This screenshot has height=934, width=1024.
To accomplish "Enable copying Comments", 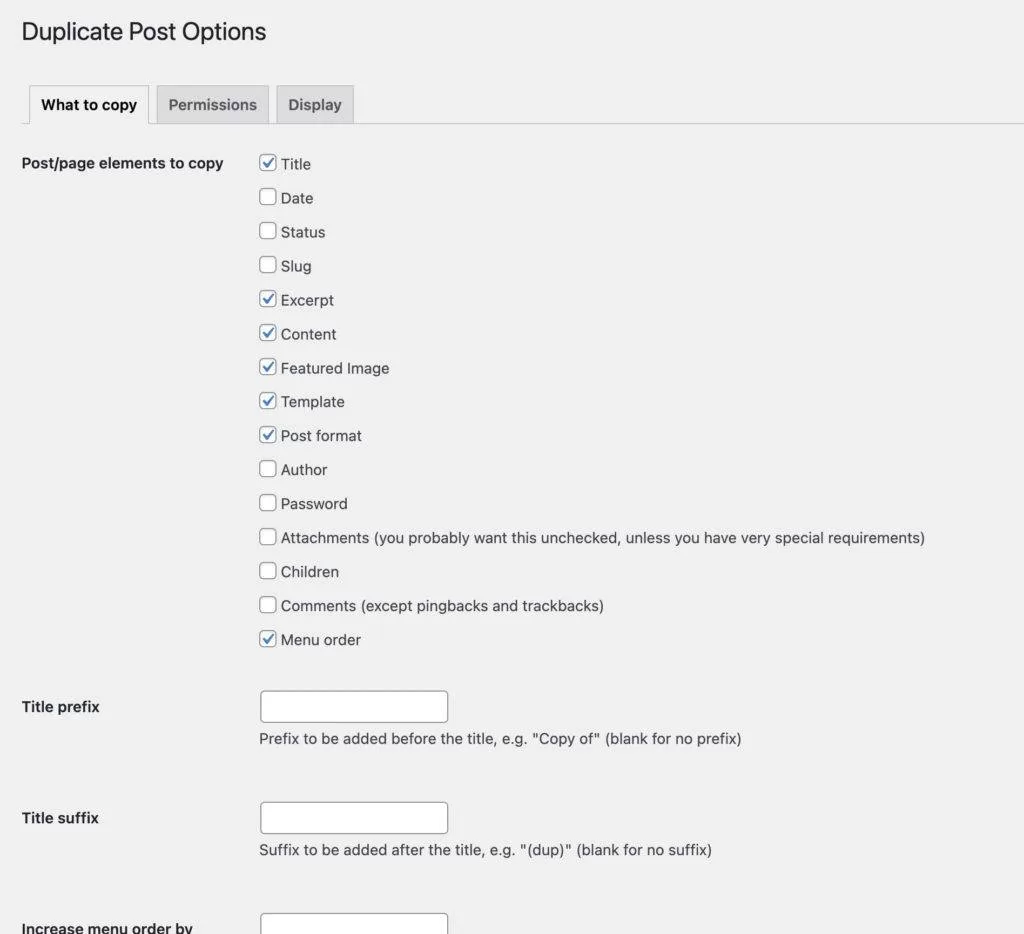I will pos(268,605).
